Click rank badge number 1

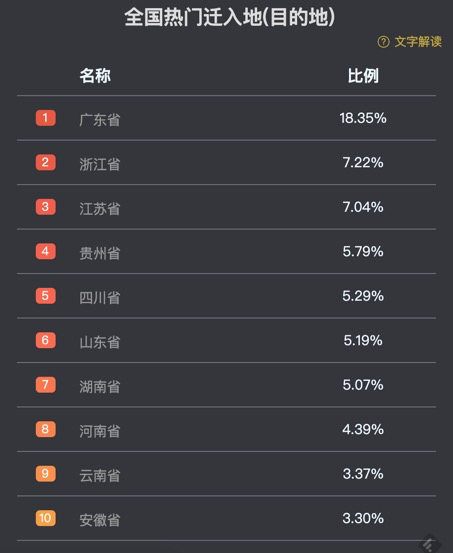[x=46, y=118]
